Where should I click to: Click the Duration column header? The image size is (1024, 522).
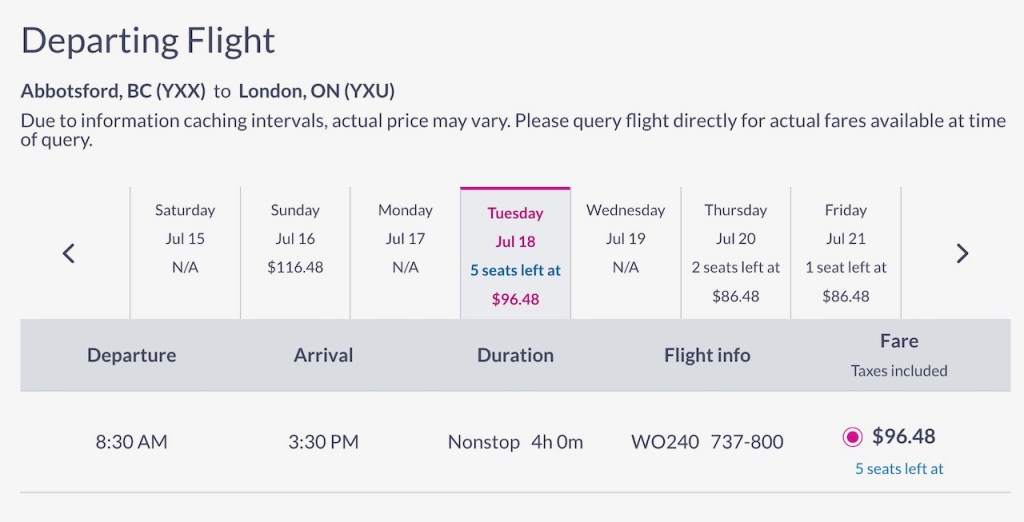515,355
